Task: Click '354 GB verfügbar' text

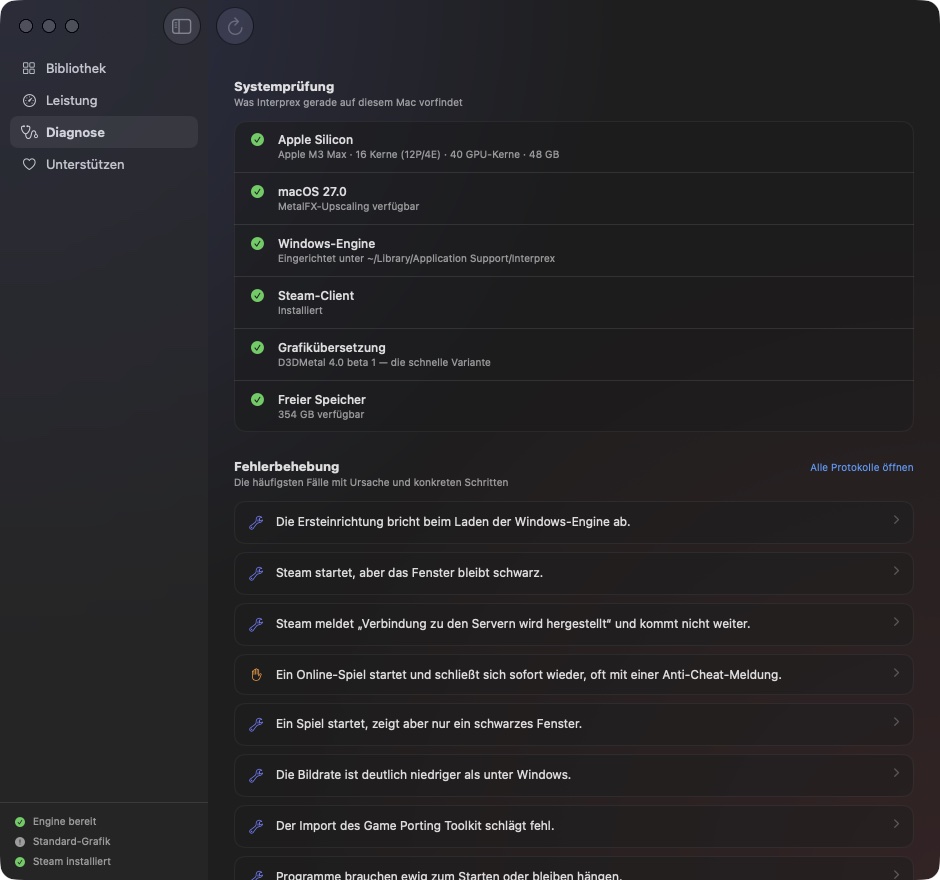Action: [x=321, y=415]
